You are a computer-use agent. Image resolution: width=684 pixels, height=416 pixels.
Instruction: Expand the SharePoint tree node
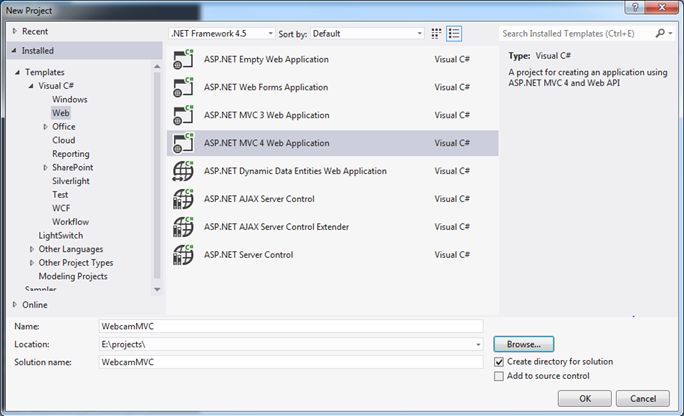pos(45,167)
